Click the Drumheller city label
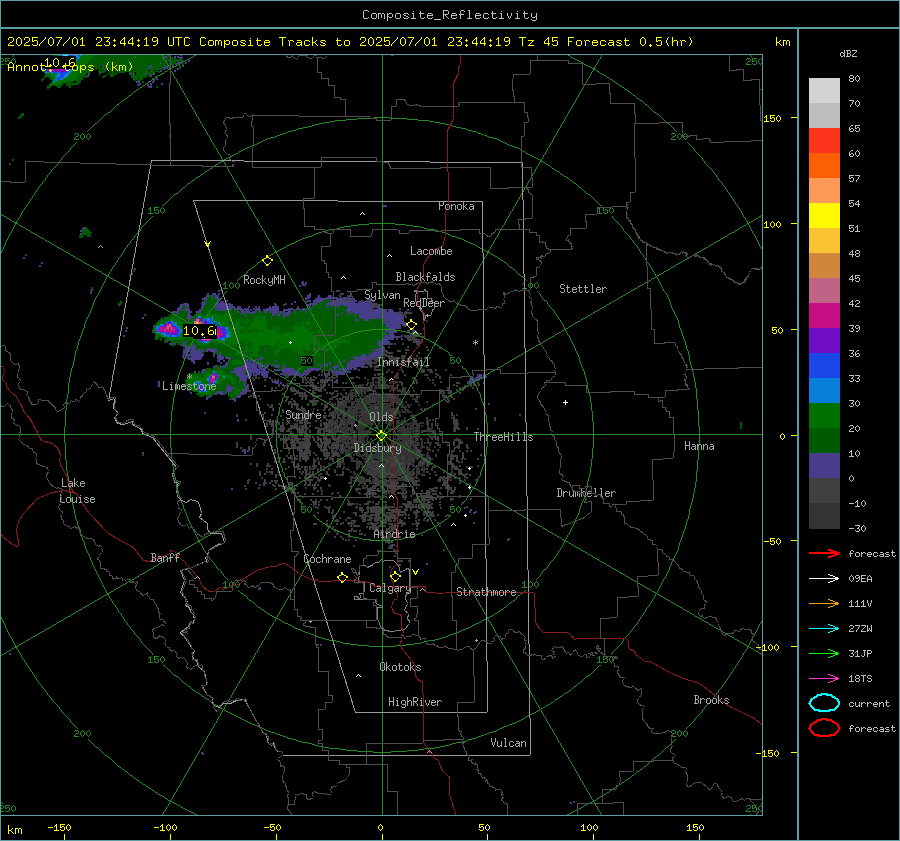900x841 pixels. click(586, 493)
